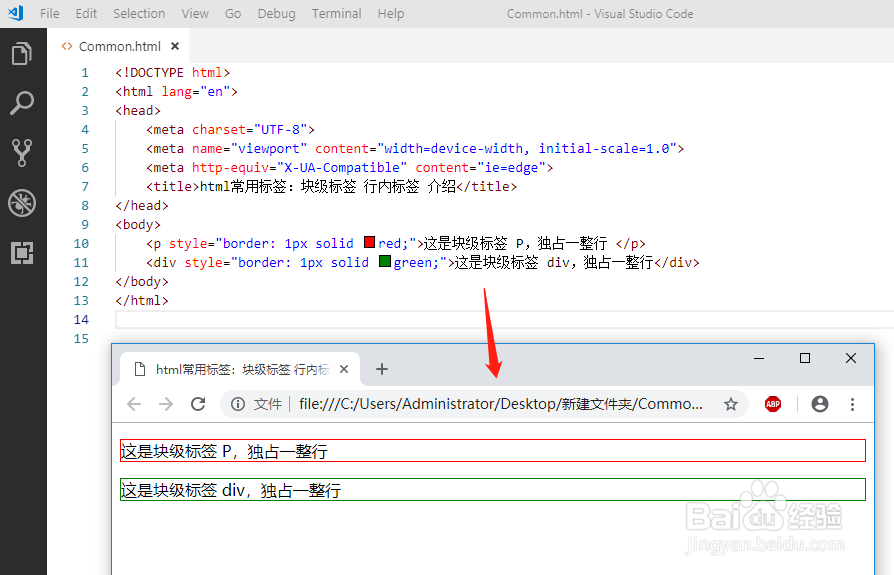
Task: Click the red-bordered P paragraph in browser
Action: click(x=493, y=451)
